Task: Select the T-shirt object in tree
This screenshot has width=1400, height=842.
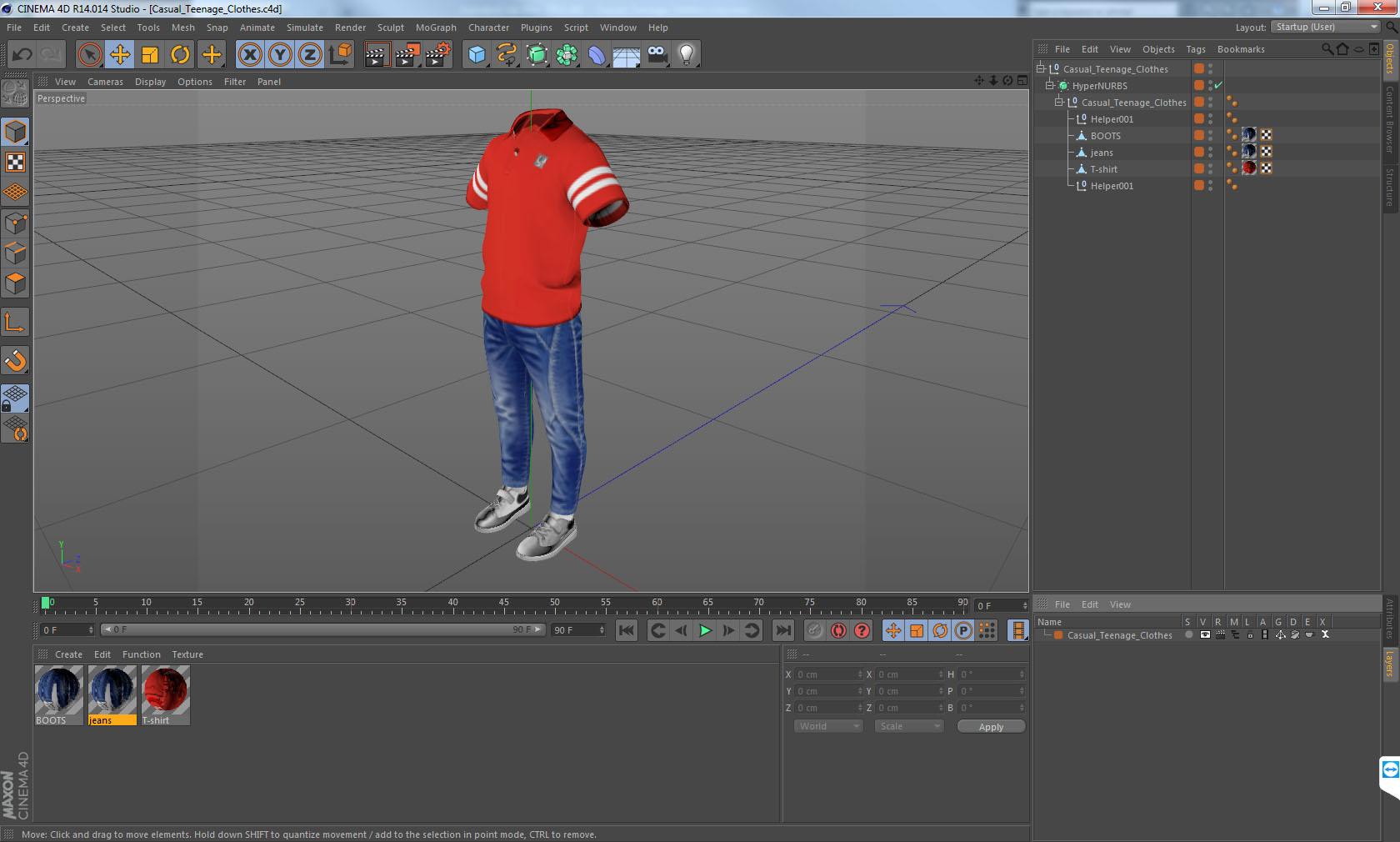Action: pos(1103,169)
